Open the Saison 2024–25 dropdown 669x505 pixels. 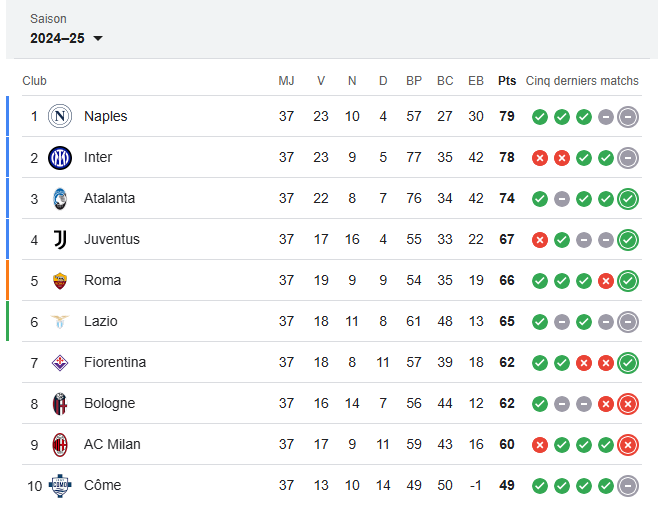click(x=66, y=38)
